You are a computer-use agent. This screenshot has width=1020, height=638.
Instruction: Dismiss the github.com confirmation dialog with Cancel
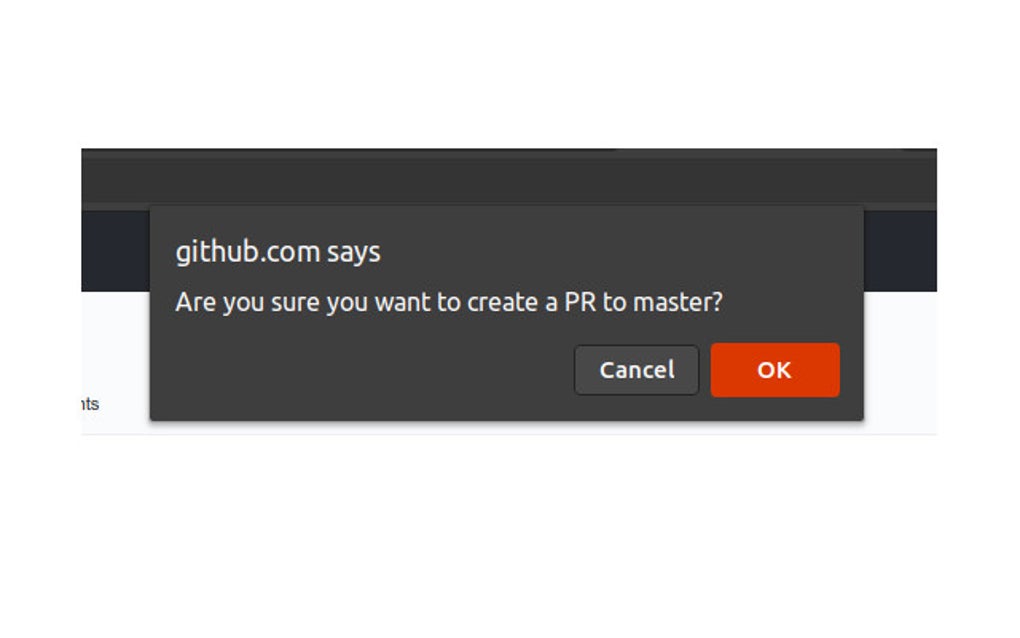pyautogui.click(x=636, y=369)
